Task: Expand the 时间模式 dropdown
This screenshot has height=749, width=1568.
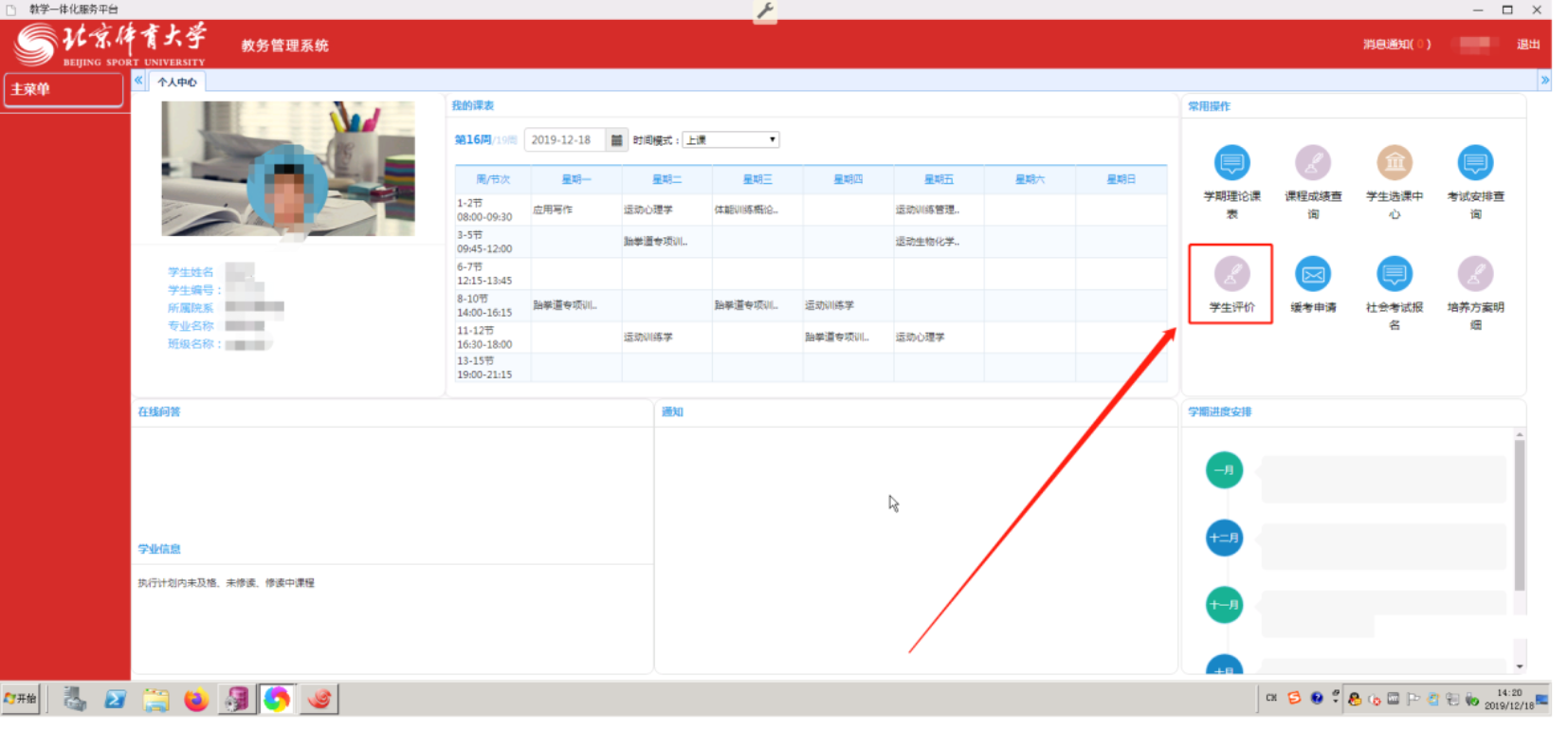Action: click(731, 140)
